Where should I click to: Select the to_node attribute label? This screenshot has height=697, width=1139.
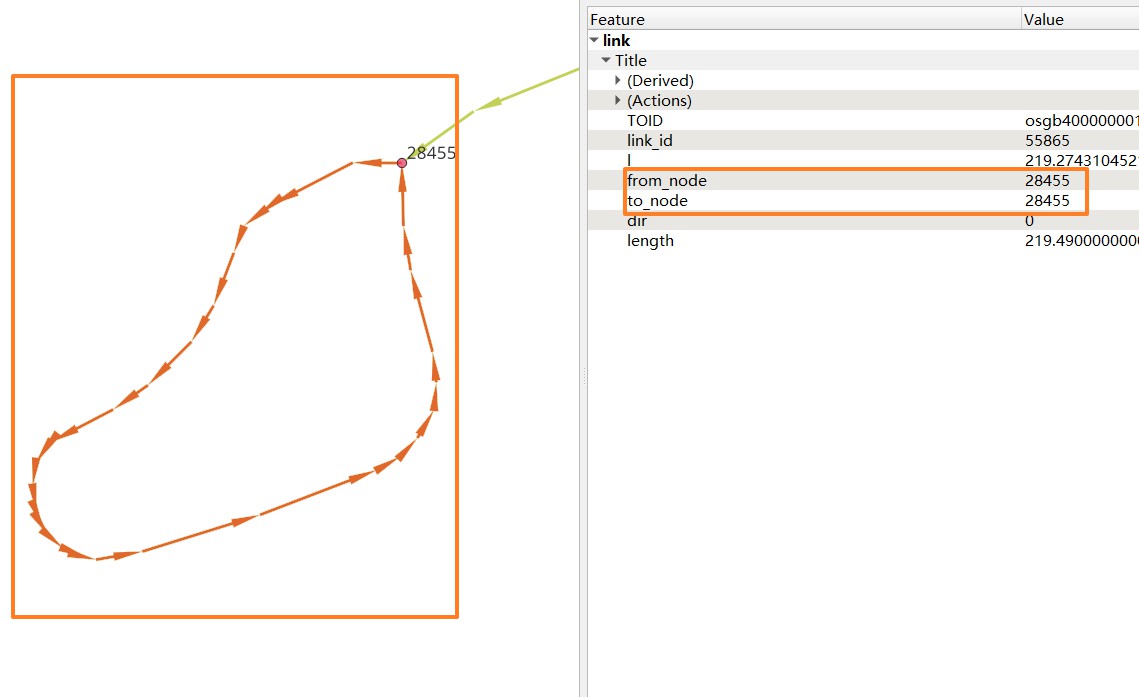click(x=657, y=200)
